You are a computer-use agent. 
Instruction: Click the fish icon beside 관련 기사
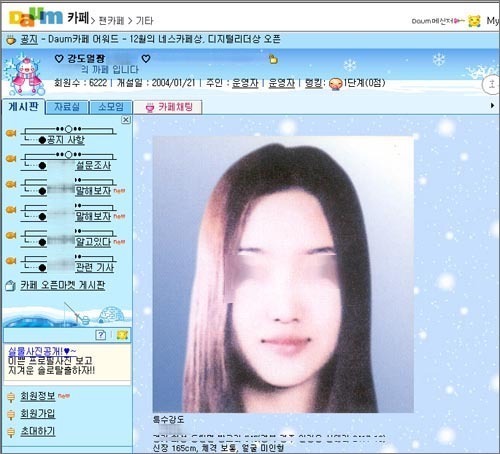(x=11, y=261)
